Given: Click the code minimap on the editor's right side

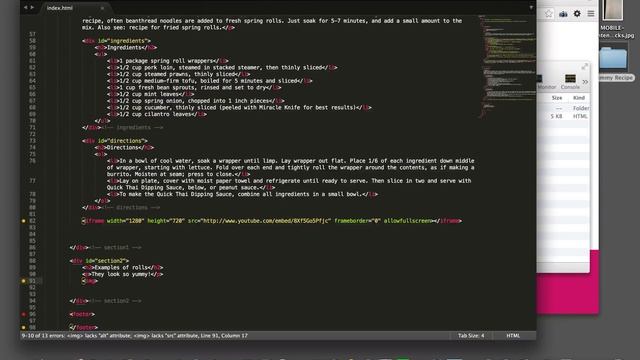Looking at the screenshot, I should 507,67.
